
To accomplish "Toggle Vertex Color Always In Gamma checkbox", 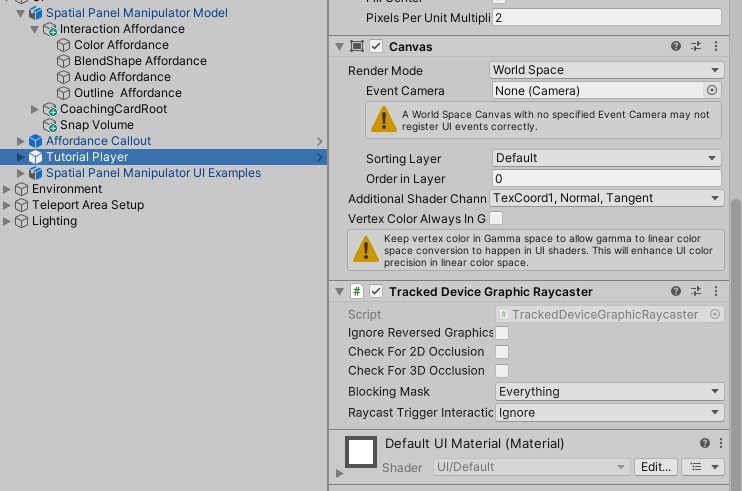I will click(496, 218).
